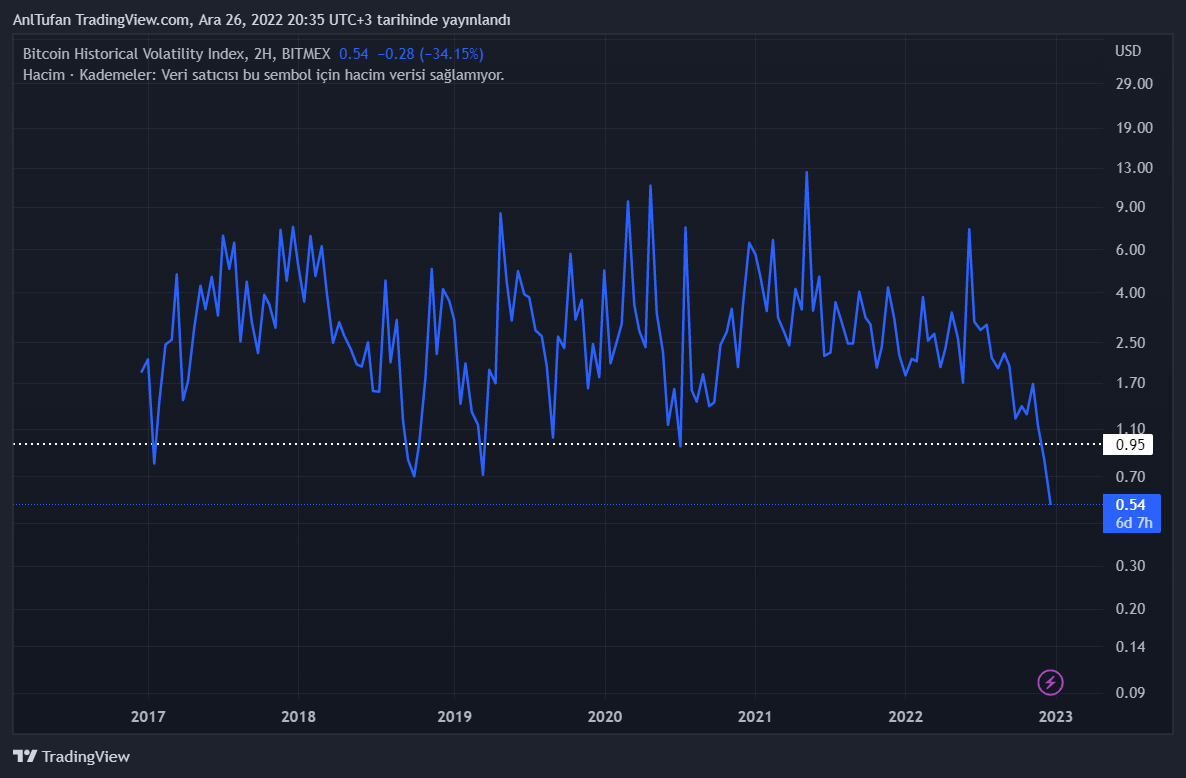Screen dimensions: 1186x778
Task: Click the 2017 label on time axis
Action: [148, 716]
